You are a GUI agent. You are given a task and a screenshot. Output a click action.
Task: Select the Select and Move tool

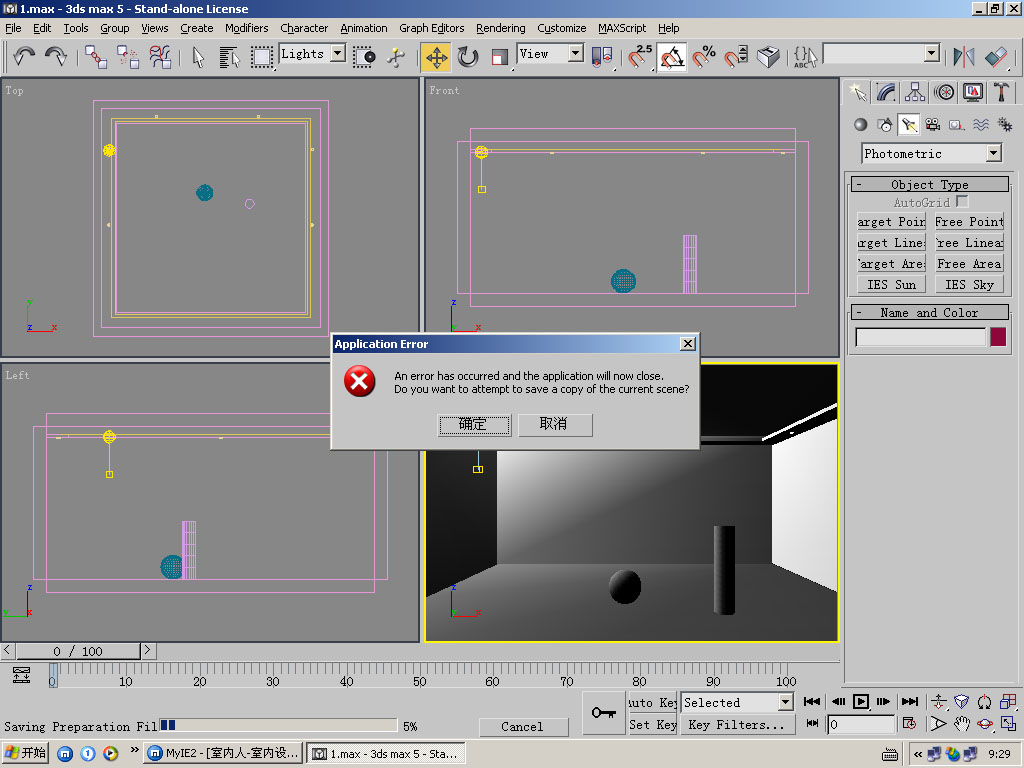(x=436, y=57)
